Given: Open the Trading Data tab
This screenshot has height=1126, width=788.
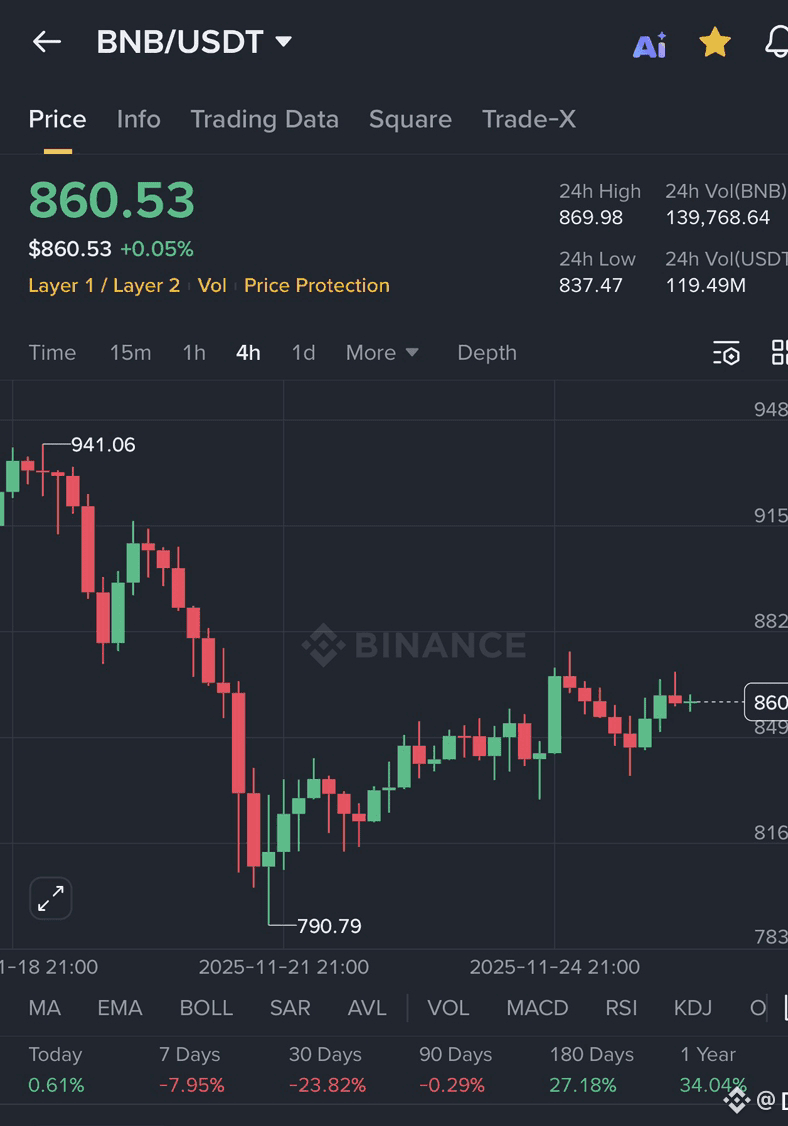Looking at the screenshot, I should (264, 119).
